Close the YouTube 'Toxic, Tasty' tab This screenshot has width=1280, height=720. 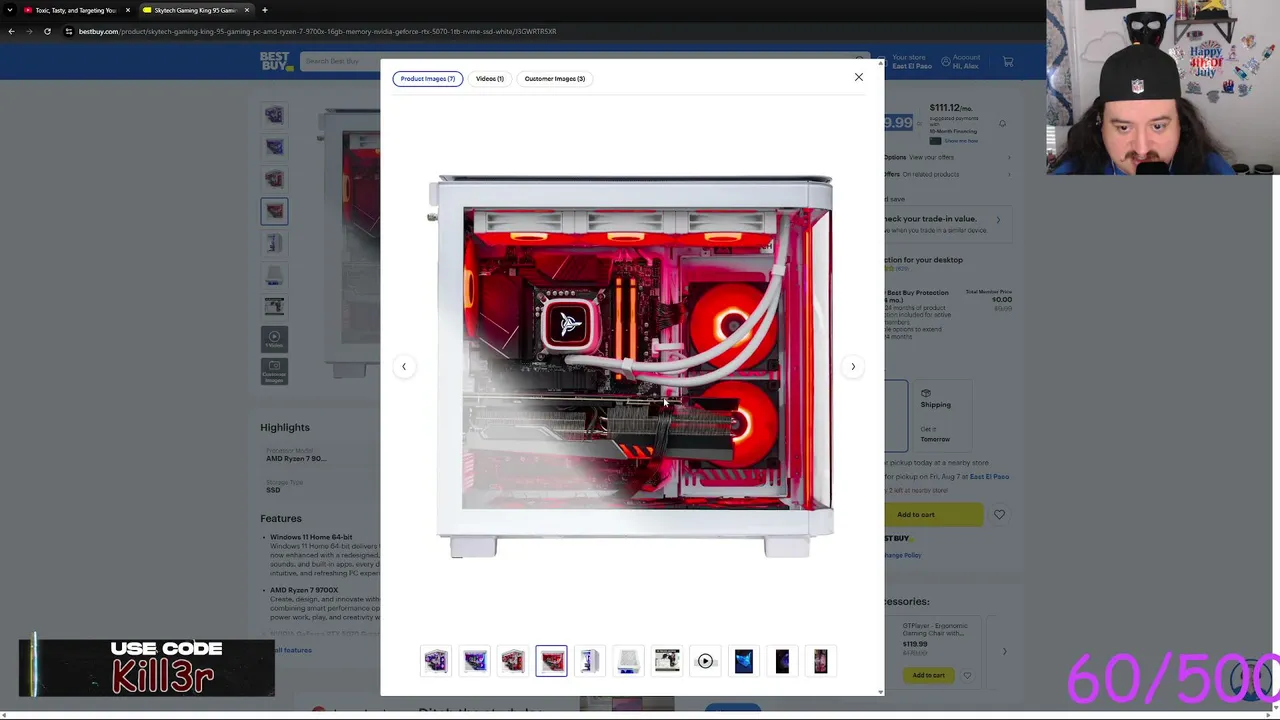tap(127, 10)
